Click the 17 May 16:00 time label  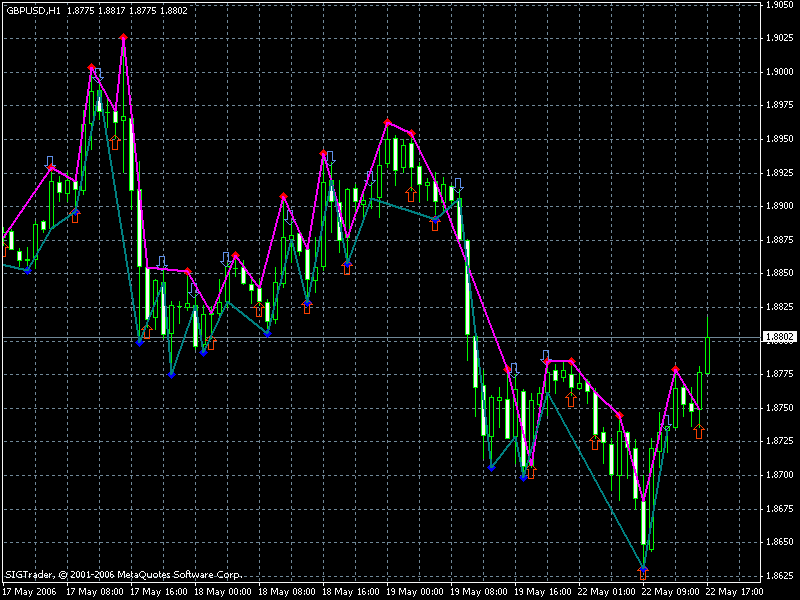pyautogui.click(x=159, y=592)
